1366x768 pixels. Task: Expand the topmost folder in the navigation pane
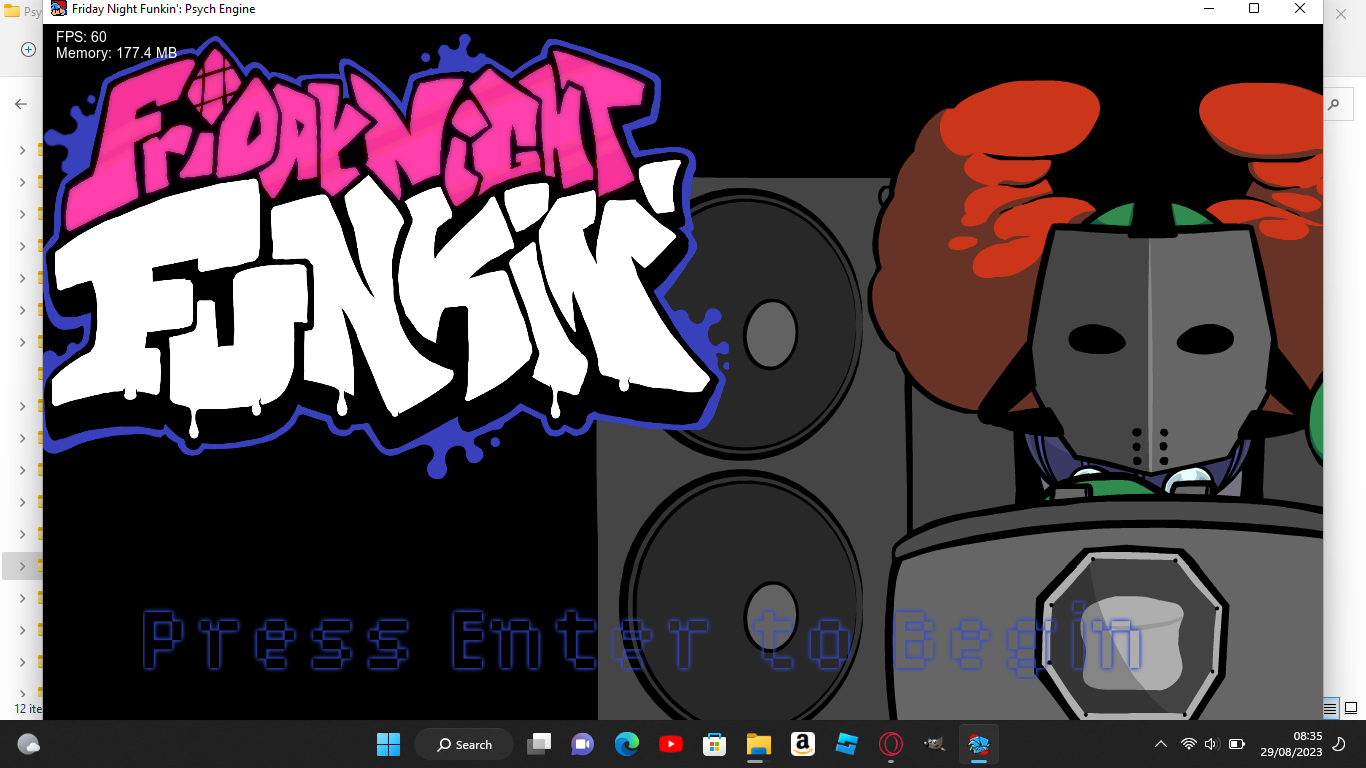(22, 150)
